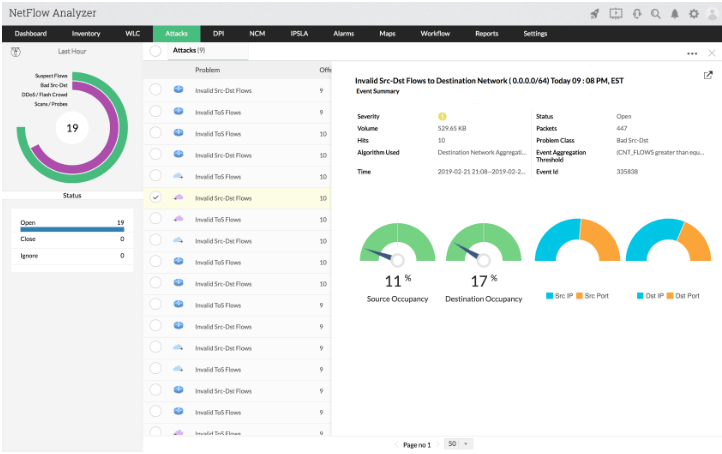This screenshot has width=722, height=454.
Task: Go to previous page arrow
Action: click(395, 444)
